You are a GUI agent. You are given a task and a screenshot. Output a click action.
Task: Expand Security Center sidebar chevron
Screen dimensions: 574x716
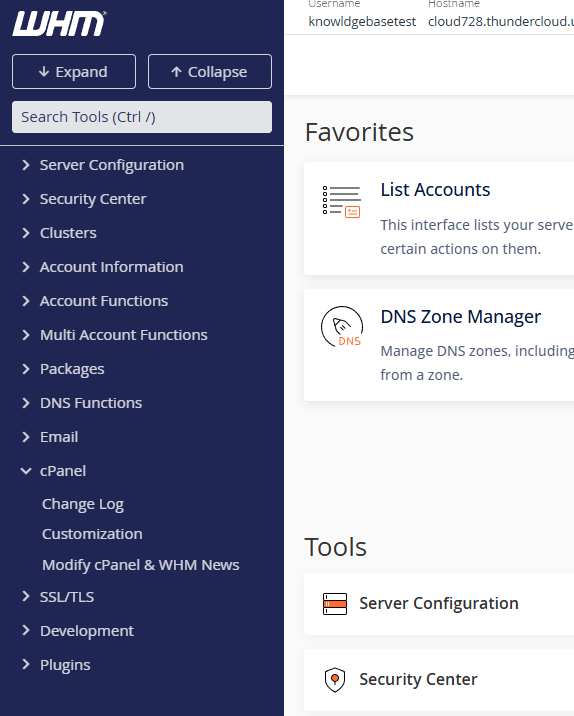click(26, 199)
